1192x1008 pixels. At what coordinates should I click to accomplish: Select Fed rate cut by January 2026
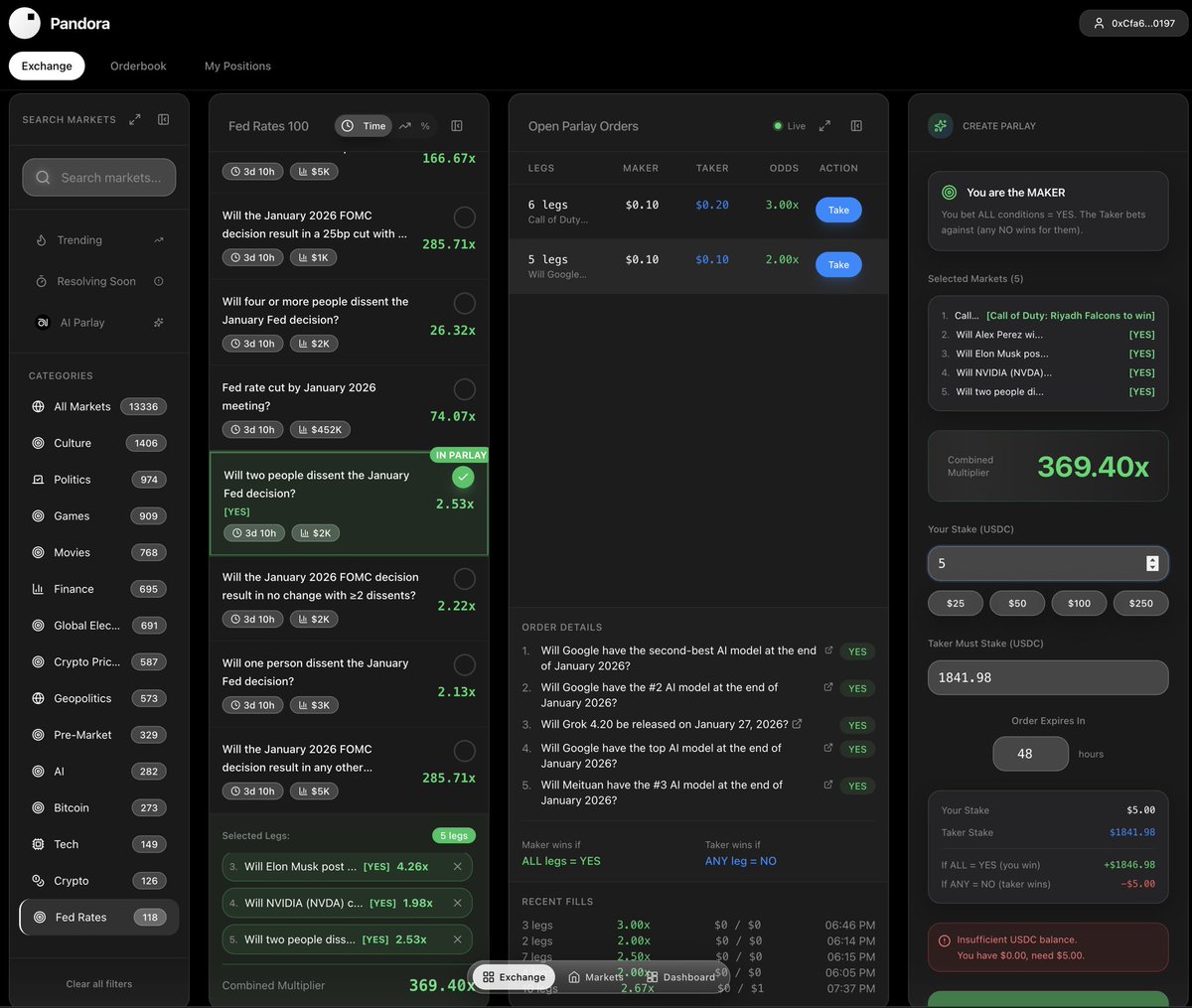464,389
